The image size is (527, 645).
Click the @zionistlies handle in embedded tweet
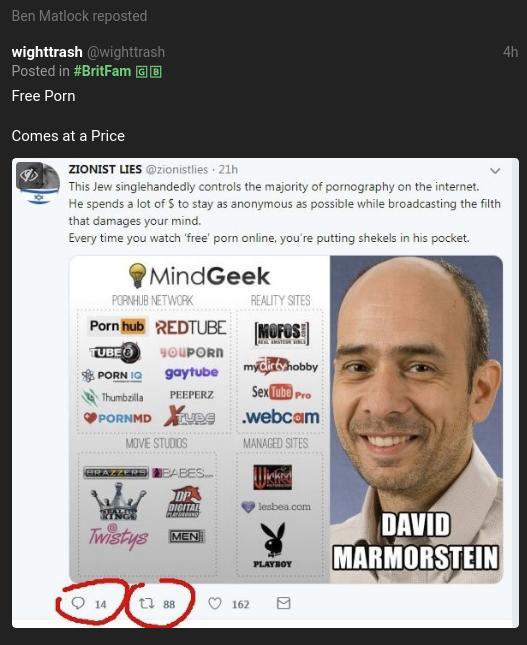[x=177, y=169]
